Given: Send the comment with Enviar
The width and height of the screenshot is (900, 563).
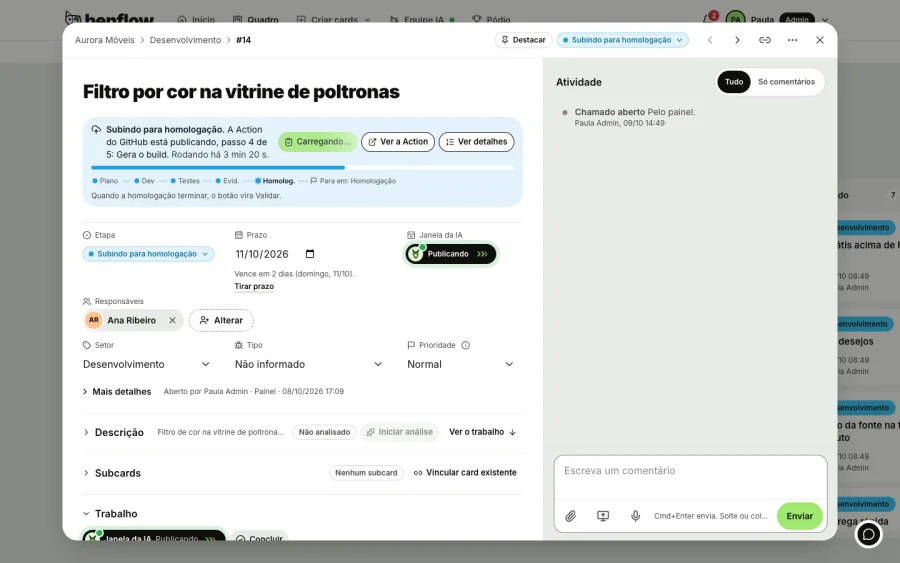Looking at the screenshot, I should [799, 516].
